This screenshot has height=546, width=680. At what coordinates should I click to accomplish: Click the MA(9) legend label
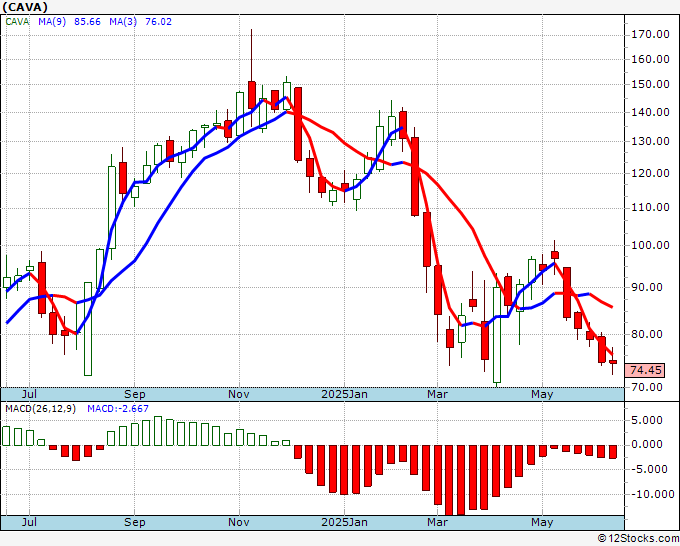(x=52, y=22)
